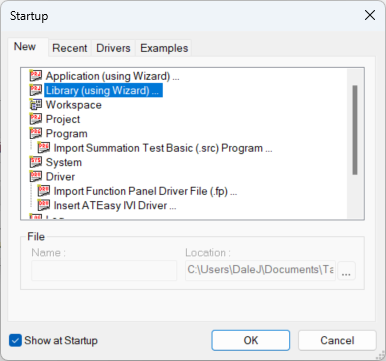Uncheck the Show at Startup checkbox

pyautogui.click(x=15, y=340)
